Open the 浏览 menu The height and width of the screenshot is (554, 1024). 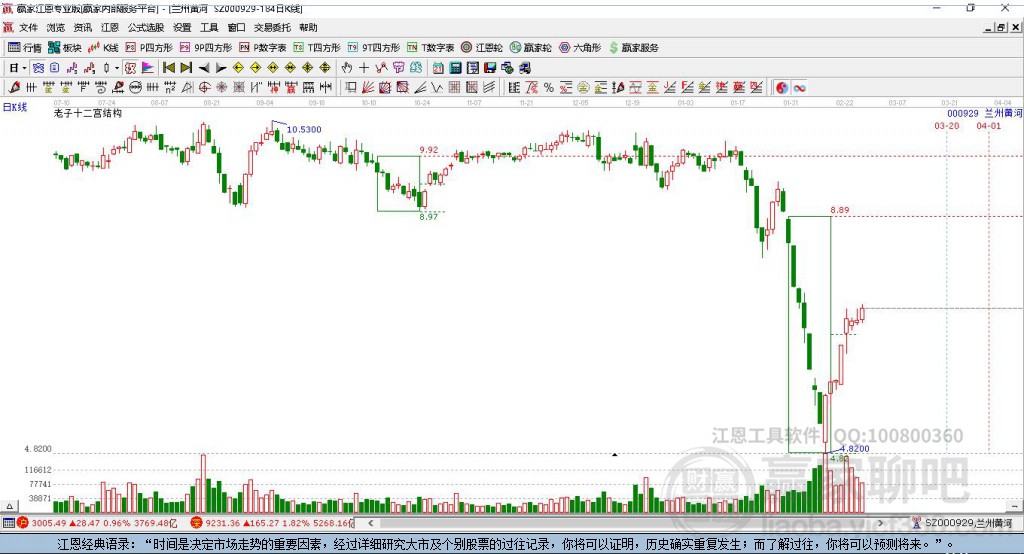click(56, 27)
